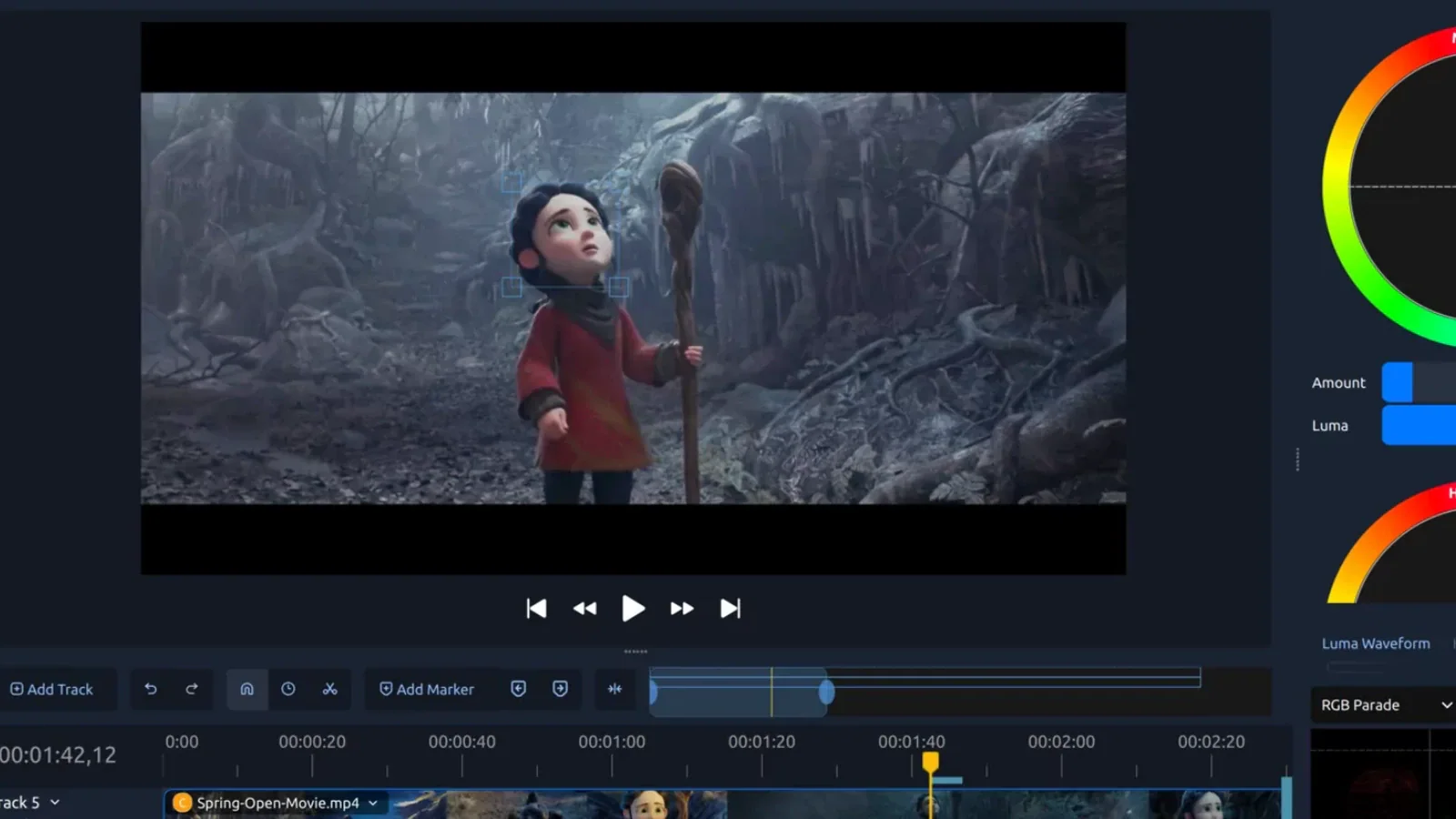Image resolution: width=1456 pixels, height=819 pixels.
Task: Click the left handle of the zoom bar
Action: (653, 693)
